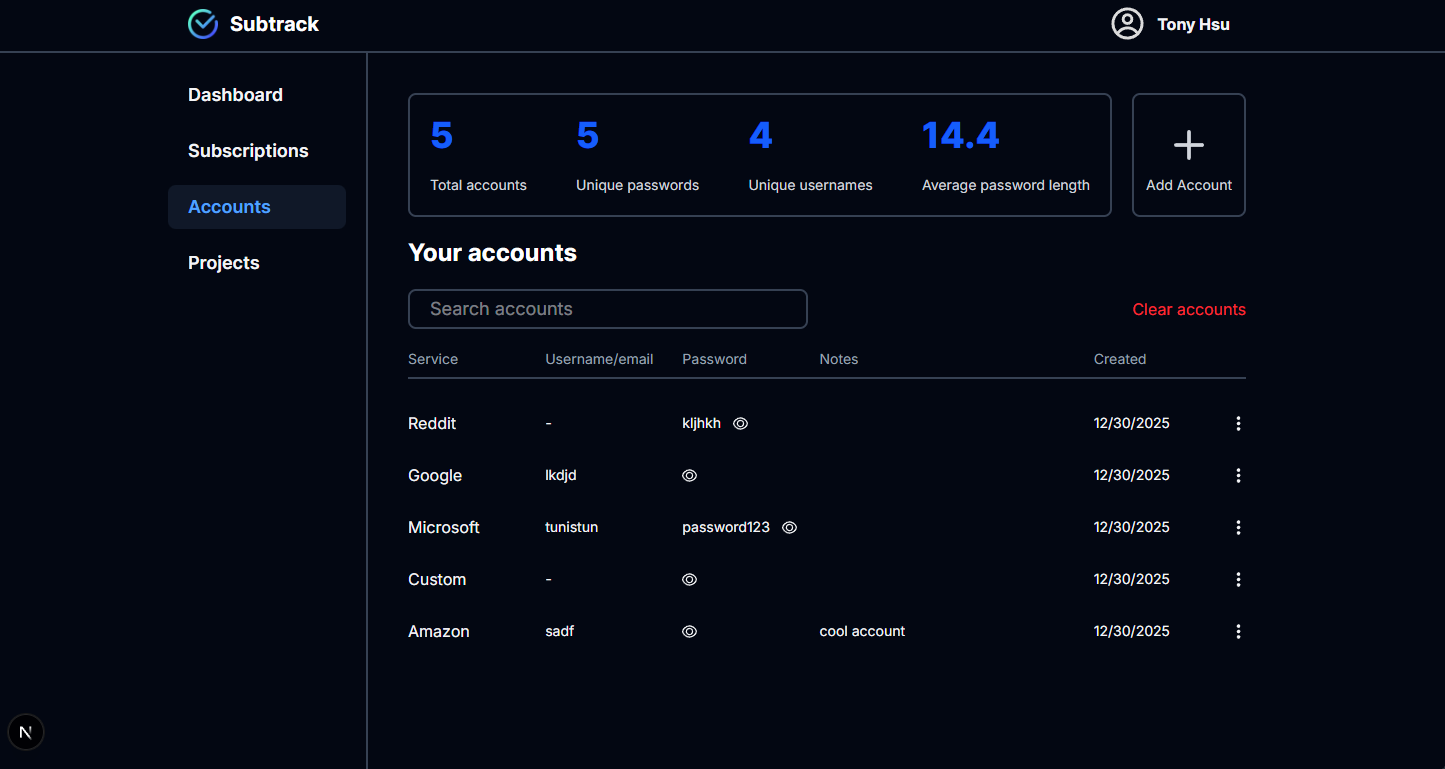
Task: Click the plus icon to add account
Action: [x=1188, y=146]
